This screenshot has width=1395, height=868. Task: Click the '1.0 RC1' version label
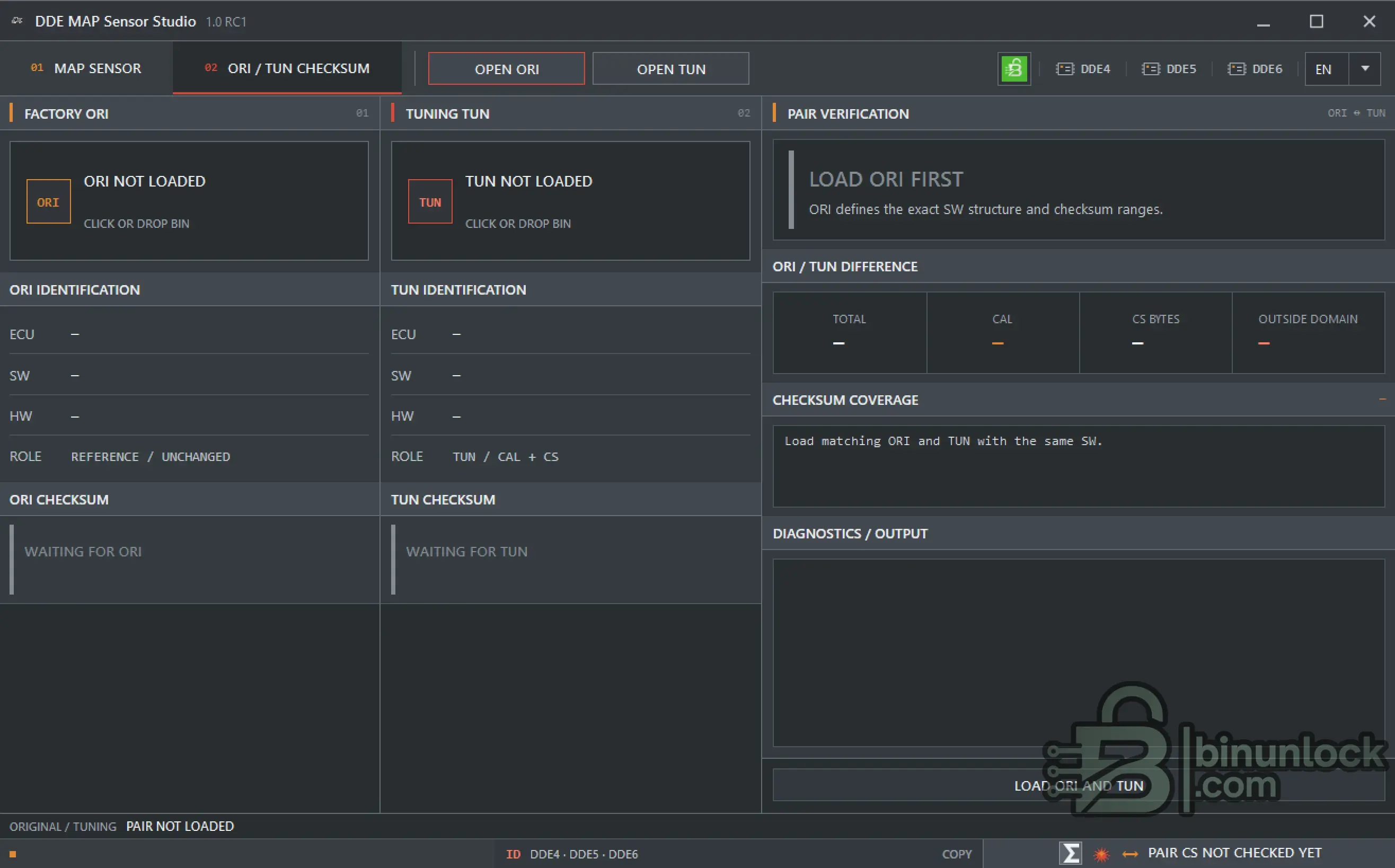coord(226,22)
